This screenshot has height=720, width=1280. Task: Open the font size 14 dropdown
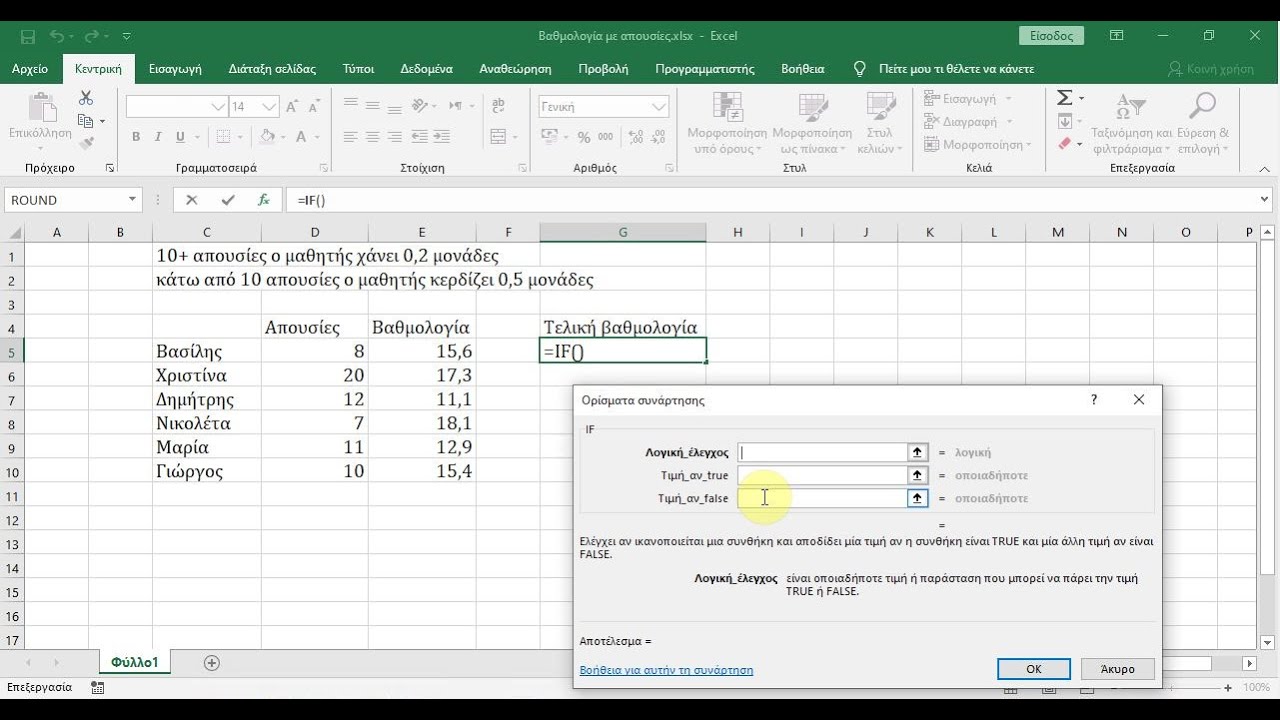pyautogui.click(x=269, y=106)
